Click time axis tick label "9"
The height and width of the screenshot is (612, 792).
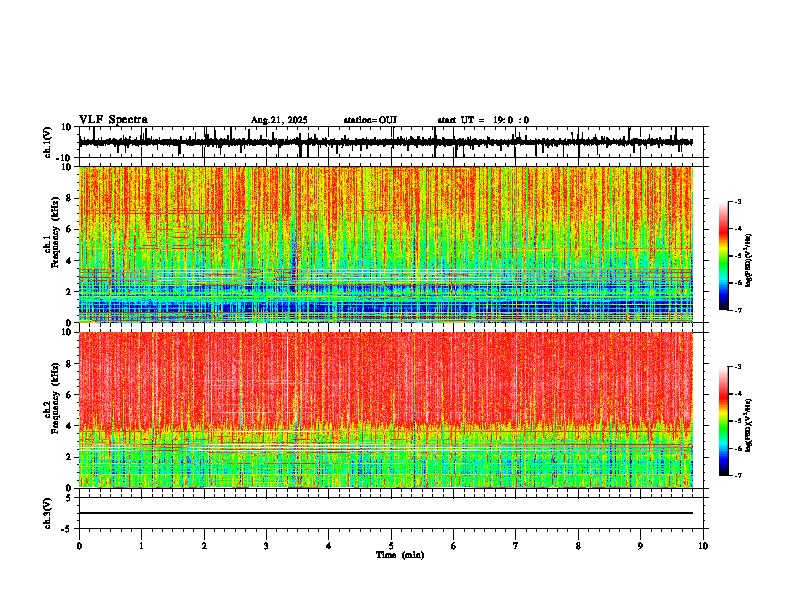640,545
